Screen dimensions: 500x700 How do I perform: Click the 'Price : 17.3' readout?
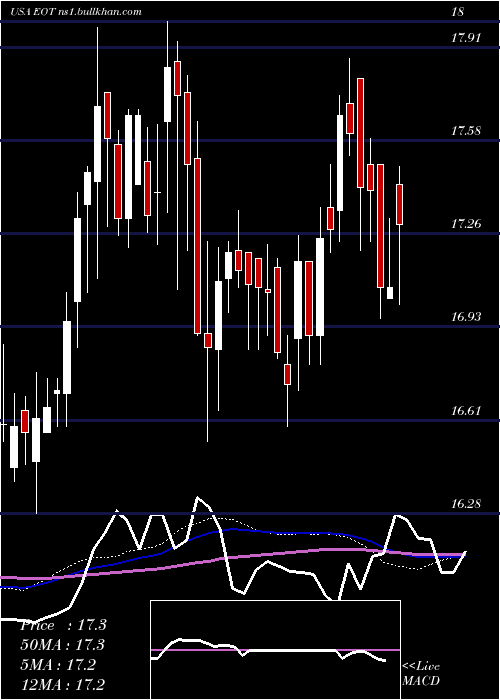pyautogui.click(x=63, y=625)
